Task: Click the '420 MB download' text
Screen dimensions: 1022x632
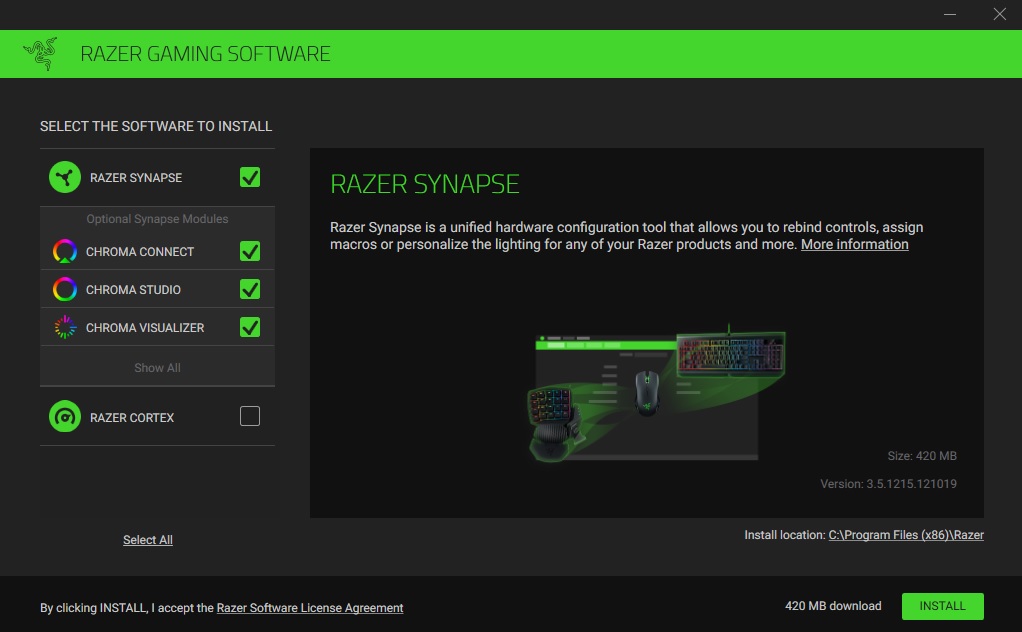Action: (833, 606)
